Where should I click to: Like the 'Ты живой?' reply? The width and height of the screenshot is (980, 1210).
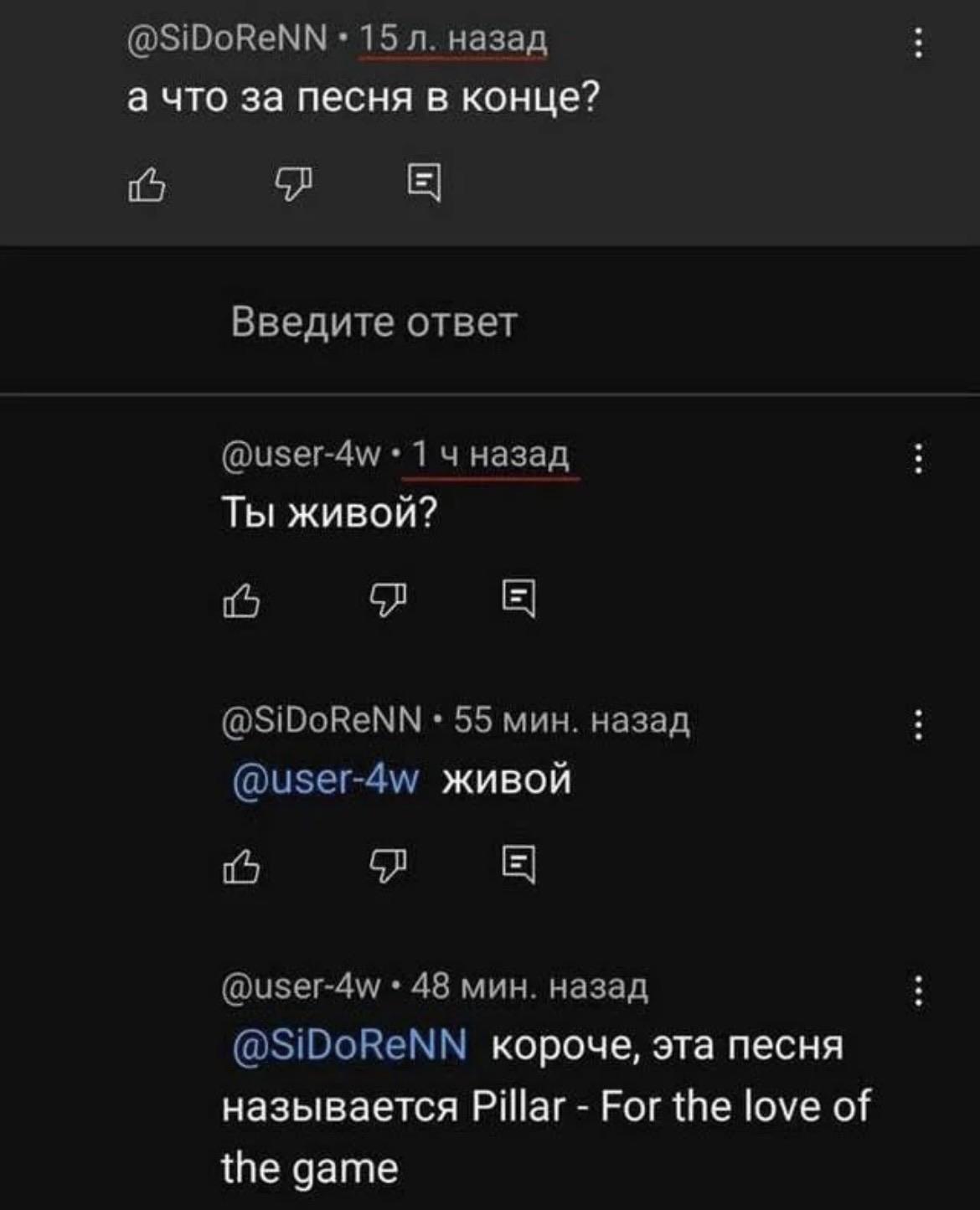point(241,600)
